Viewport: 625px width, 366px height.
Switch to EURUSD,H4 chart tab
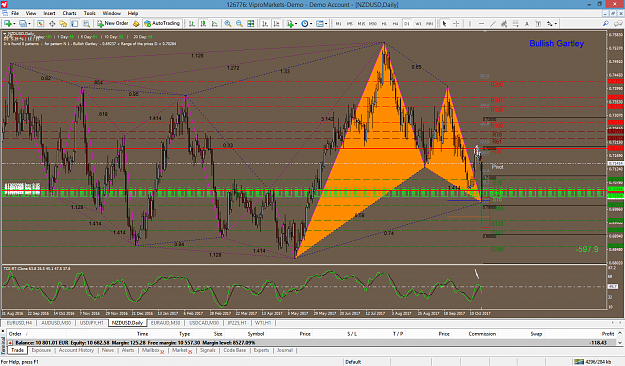coord(19,323)
